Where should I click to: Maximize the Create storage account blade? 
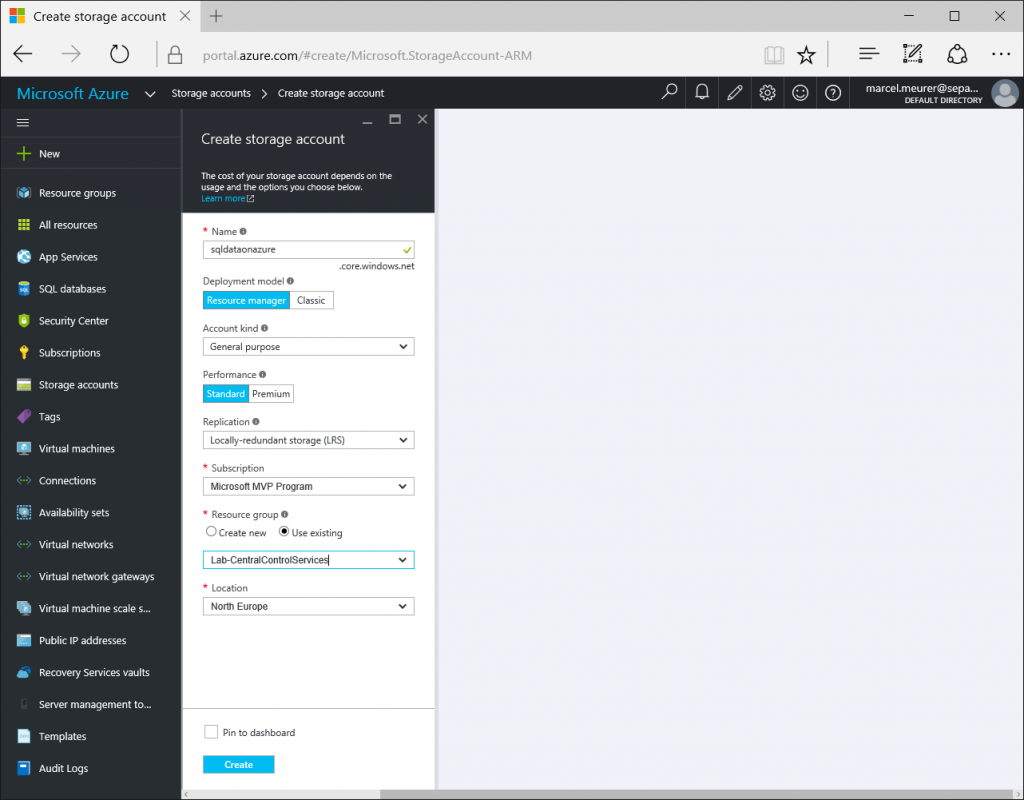point(395,119)
